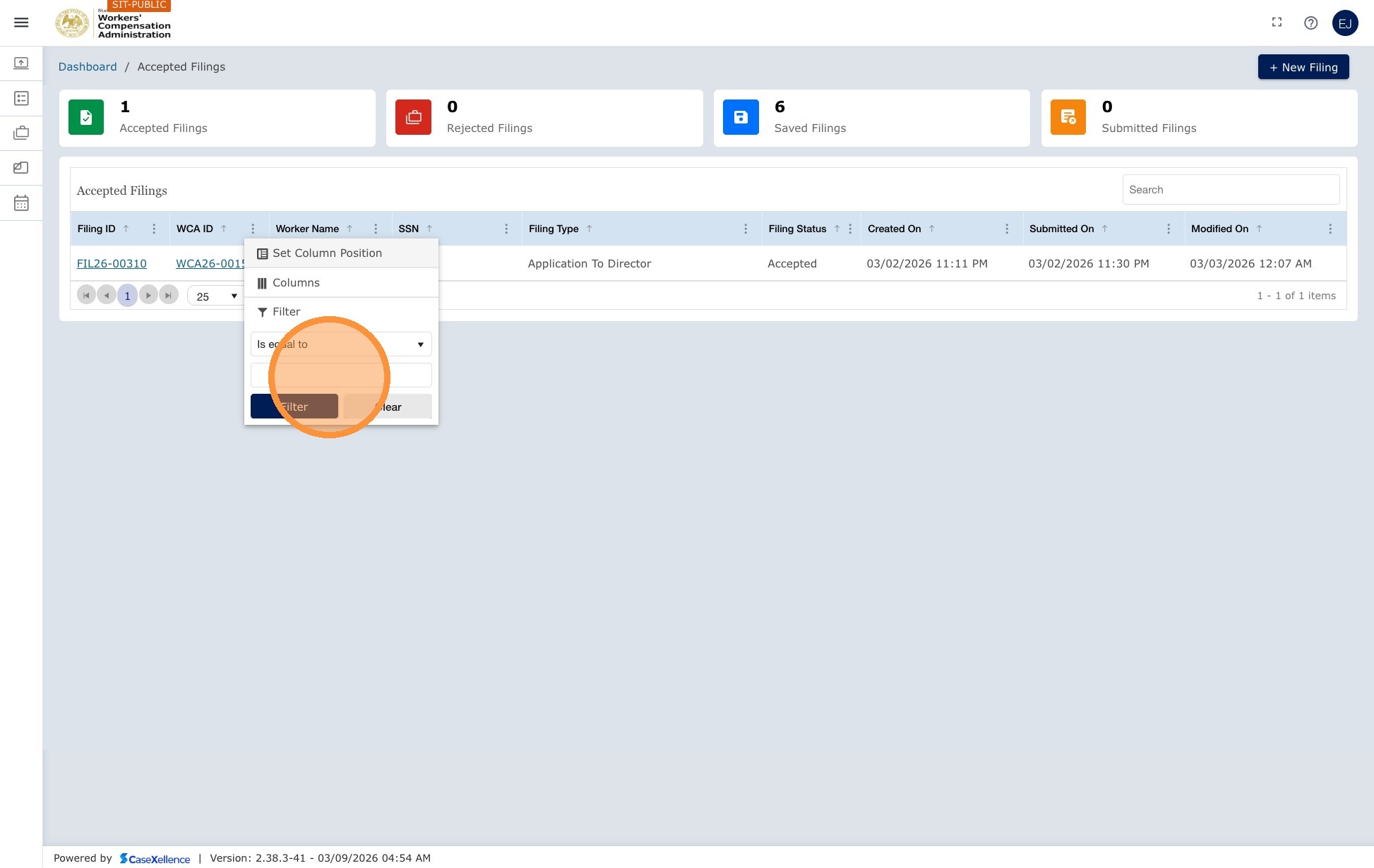Open the 'Is equal to' operator dropdown
Viewport: 1374px width, 868px height.
point(341,344)
